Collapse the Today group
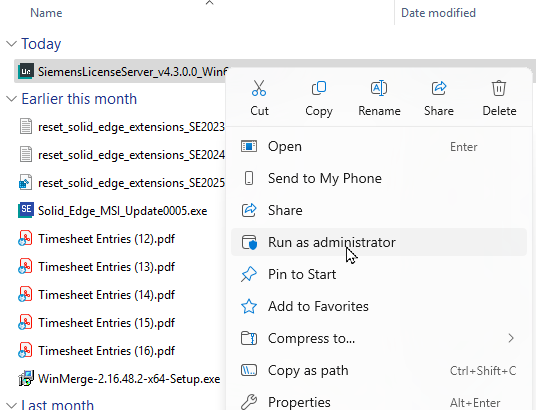 click(12, 44)
